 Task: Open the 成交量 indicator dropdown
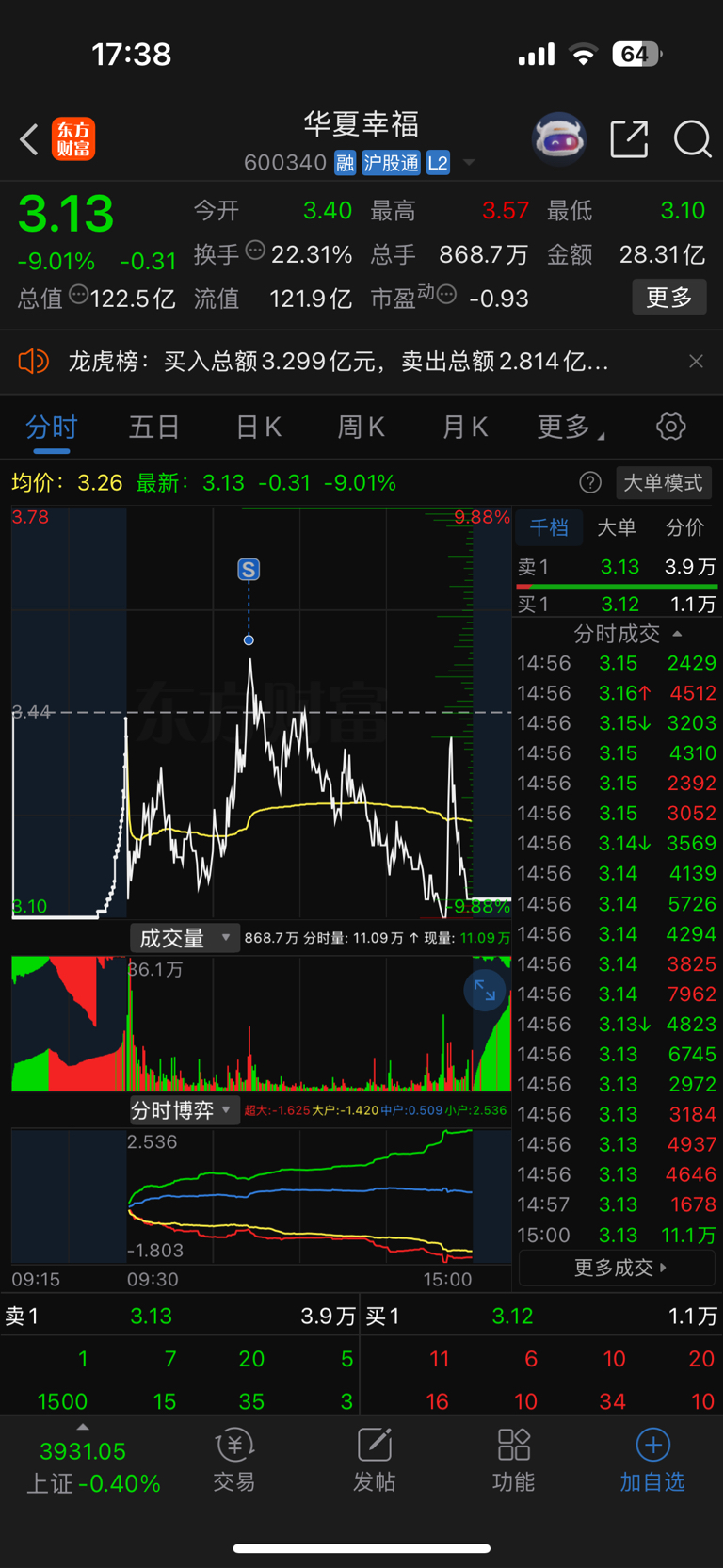coord(185,938)
